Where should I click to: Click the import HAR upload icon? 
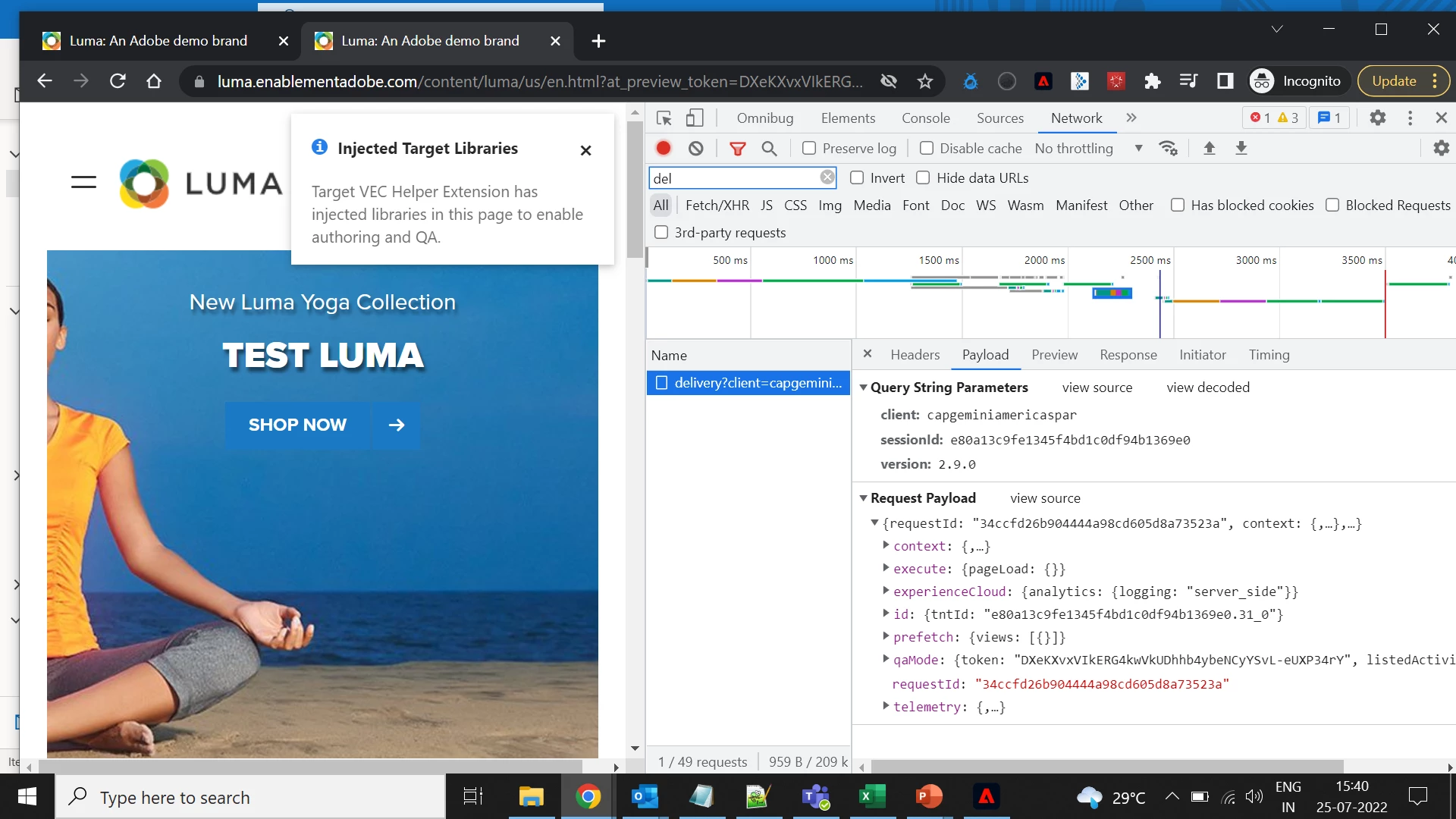[1210, 149]
